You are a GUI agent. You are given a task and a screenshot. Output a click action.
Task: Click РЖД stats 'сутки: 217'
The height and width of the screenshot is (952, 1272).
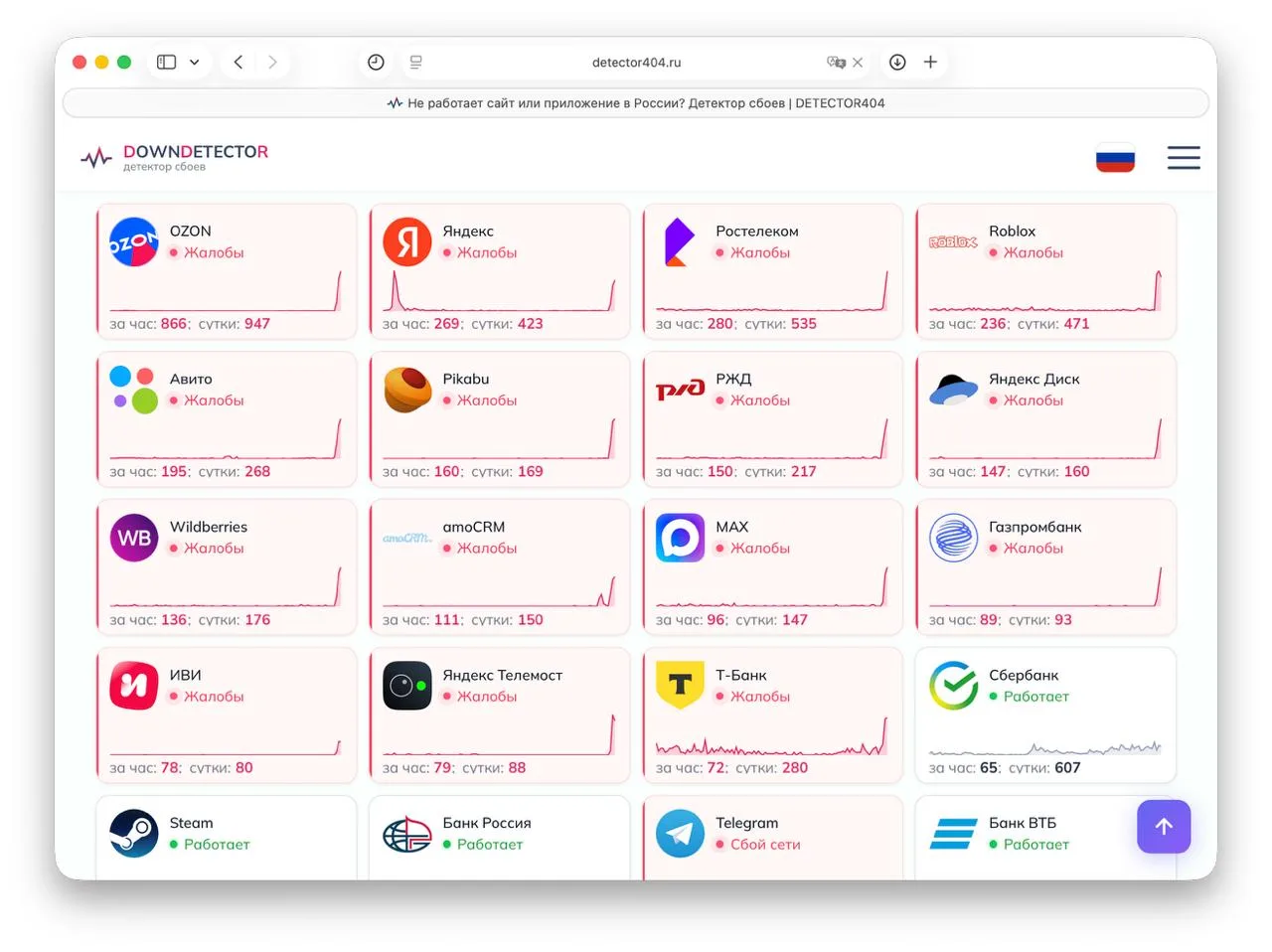pyautogui.click(x=780, y=471)
